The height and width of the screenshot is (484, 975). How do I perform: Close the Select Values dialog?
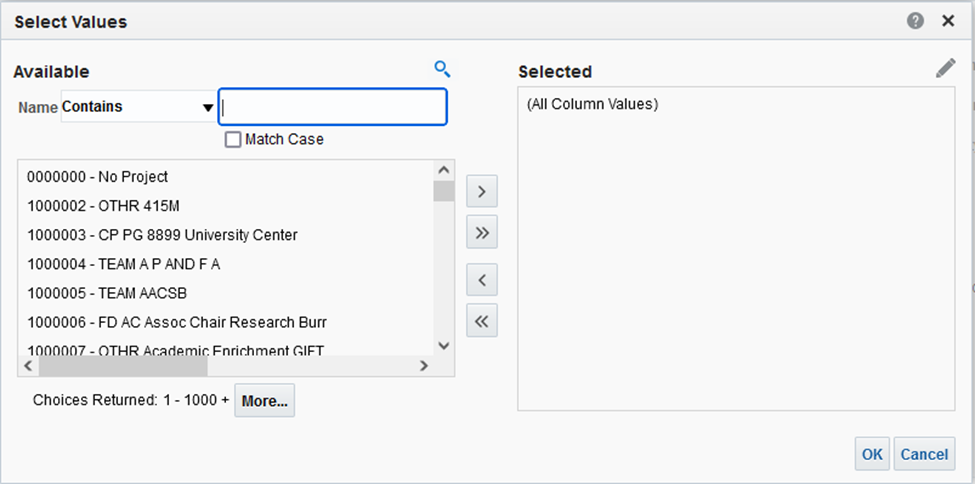(948, 20)
